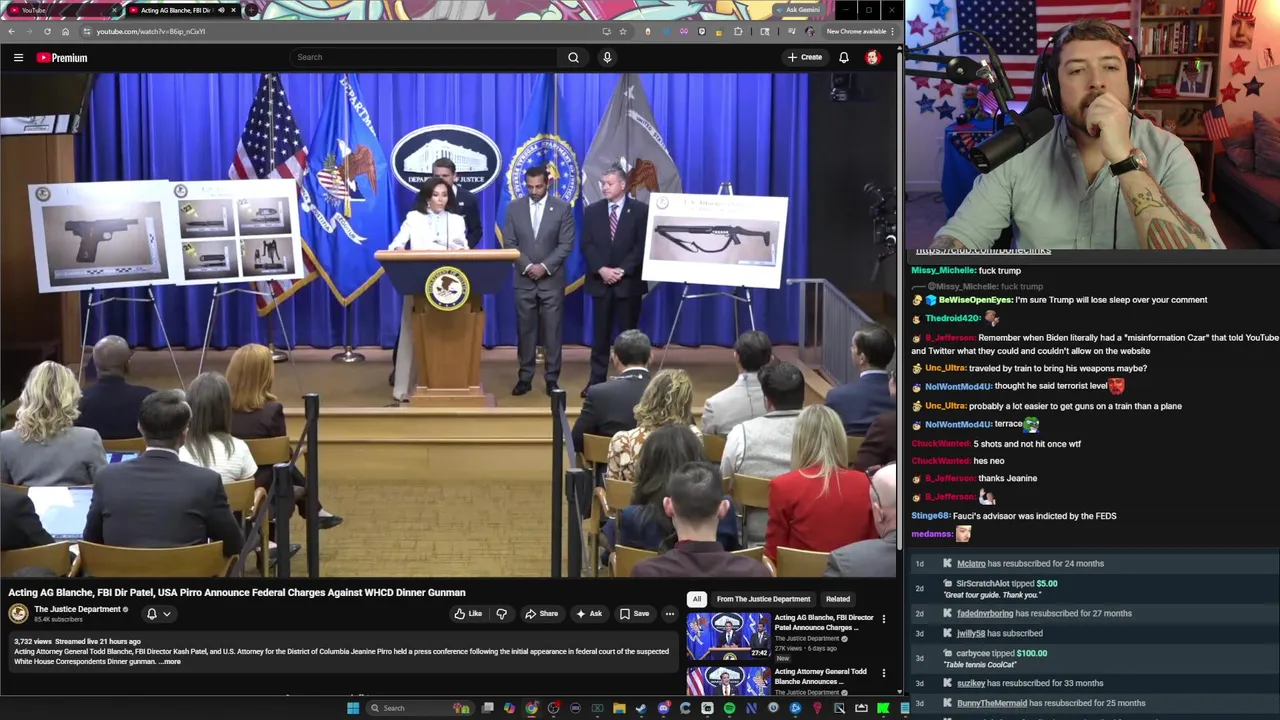Go forward in Chrome

click(x=29, y=31)
